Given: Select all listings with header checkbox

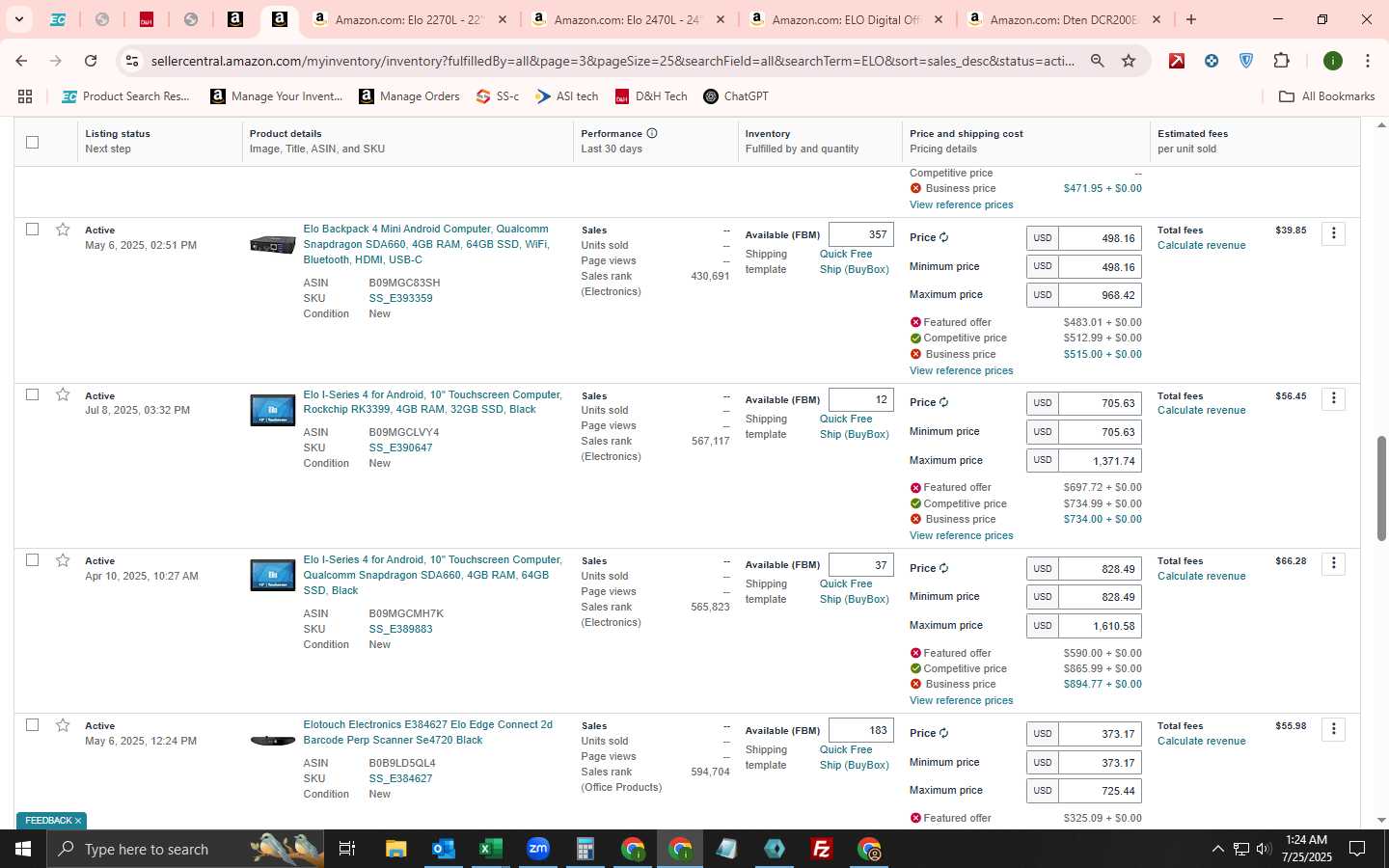Looking at the screenshot, I should coord(32,142).
